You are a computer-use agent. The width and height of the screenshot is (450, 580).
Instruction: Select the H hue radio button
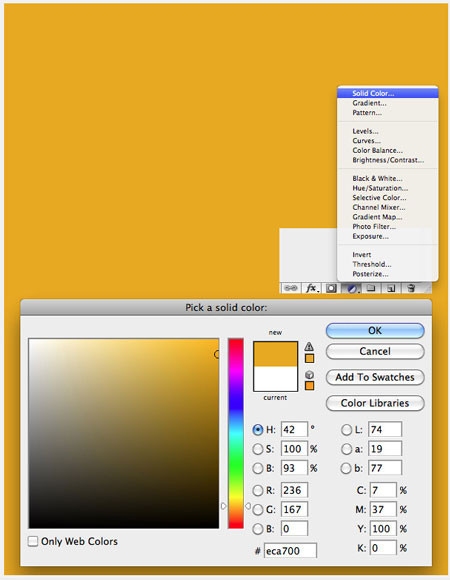pos(258,430)
